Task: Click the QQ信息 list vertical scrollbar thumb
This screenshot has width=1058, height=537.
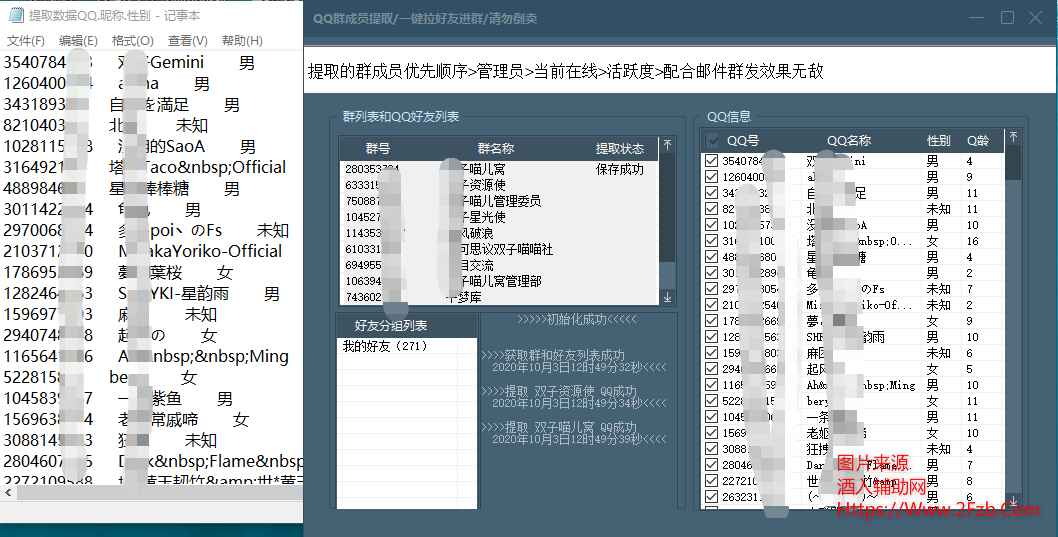Action: point(1013,162)
